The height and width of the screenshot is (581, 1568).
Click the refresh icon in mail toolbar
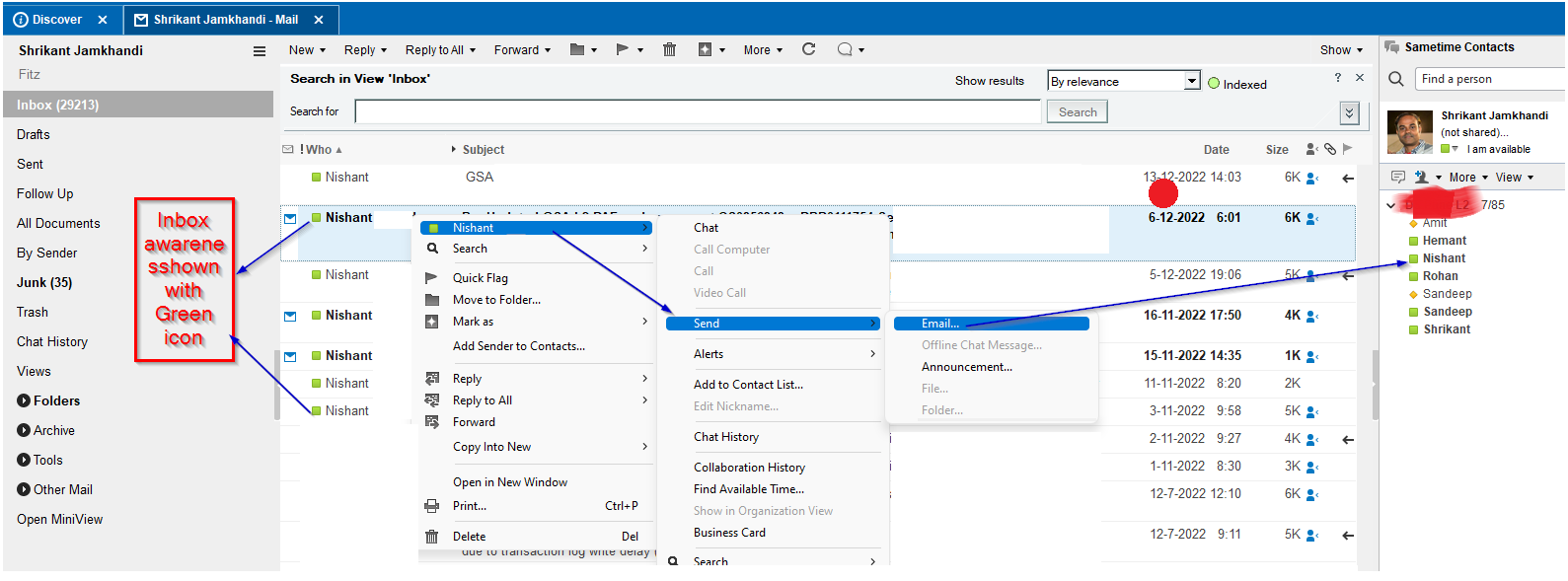[x=808, y=49]
